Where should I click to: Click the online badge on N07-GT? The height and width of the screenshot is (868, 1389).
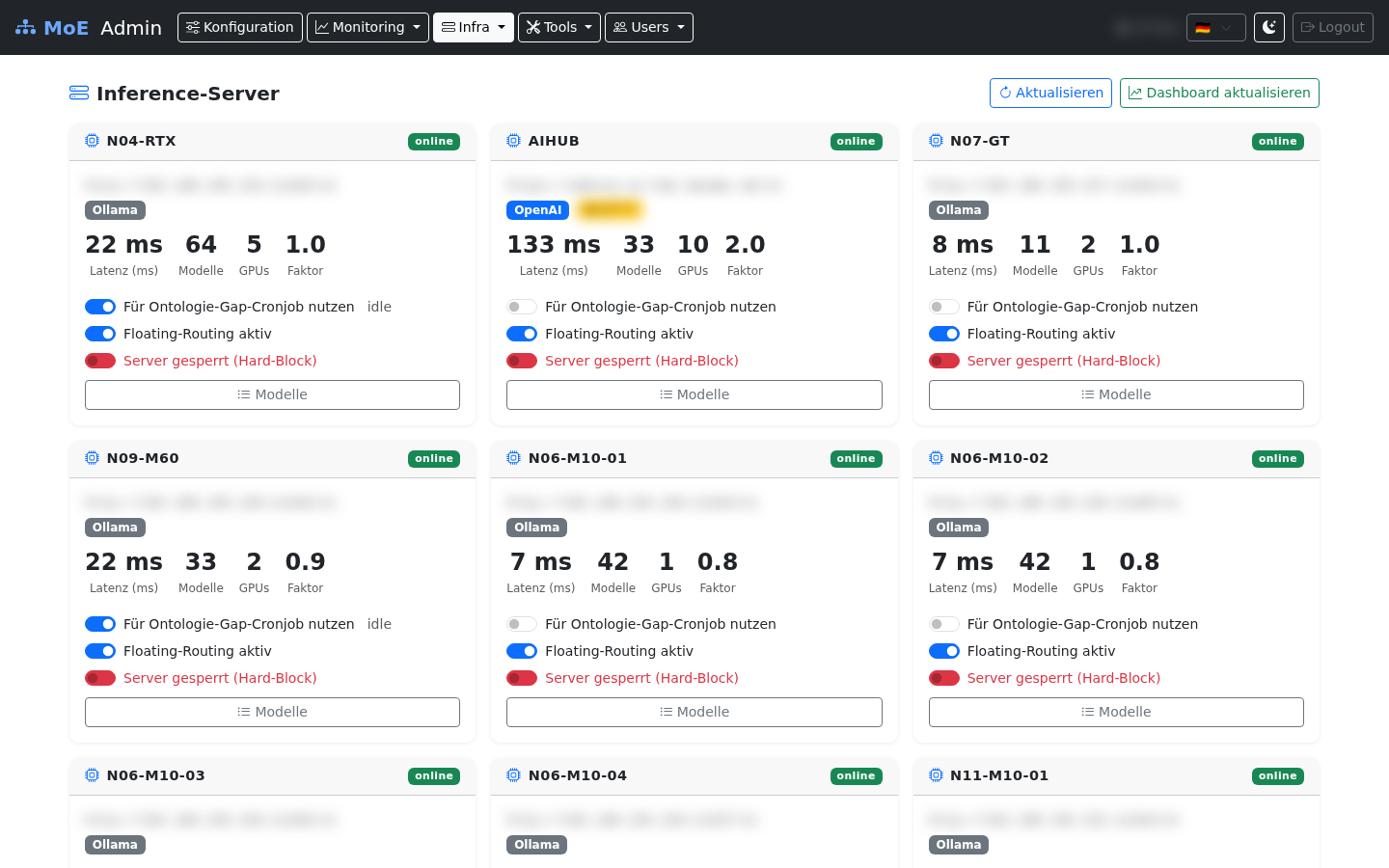[1278, 142]
